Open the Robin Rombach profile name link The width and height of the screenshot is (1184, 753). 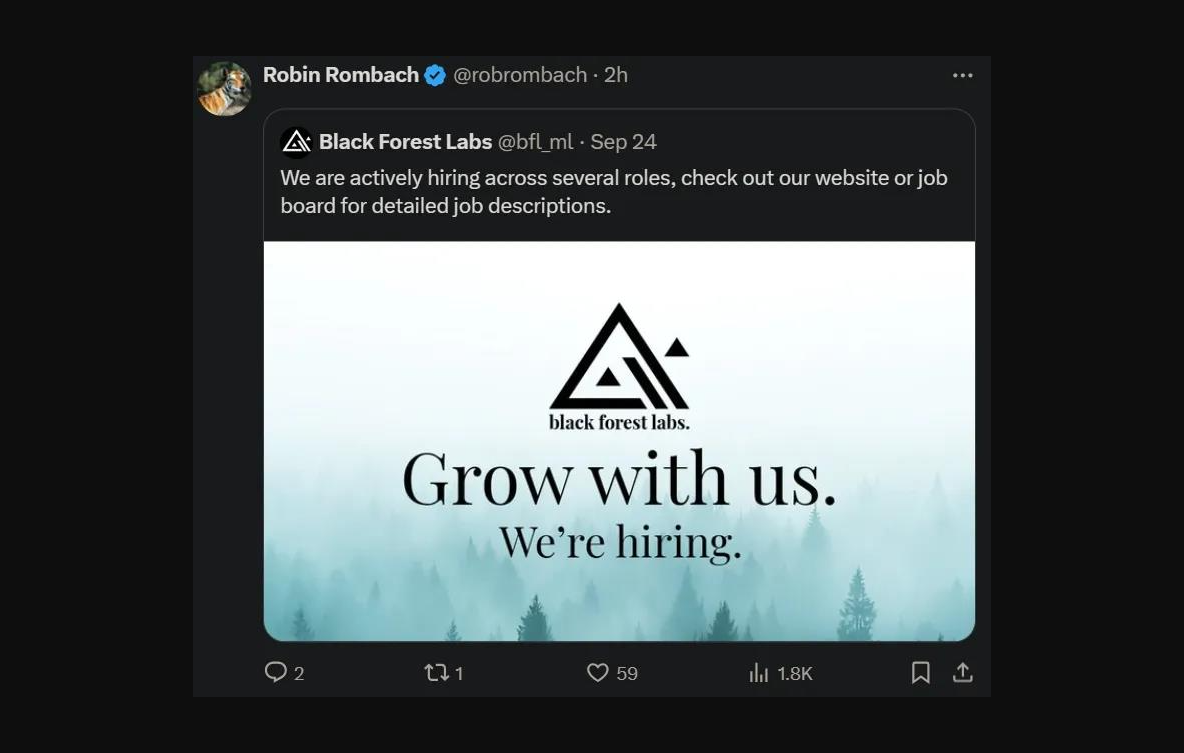pos(340,75)
